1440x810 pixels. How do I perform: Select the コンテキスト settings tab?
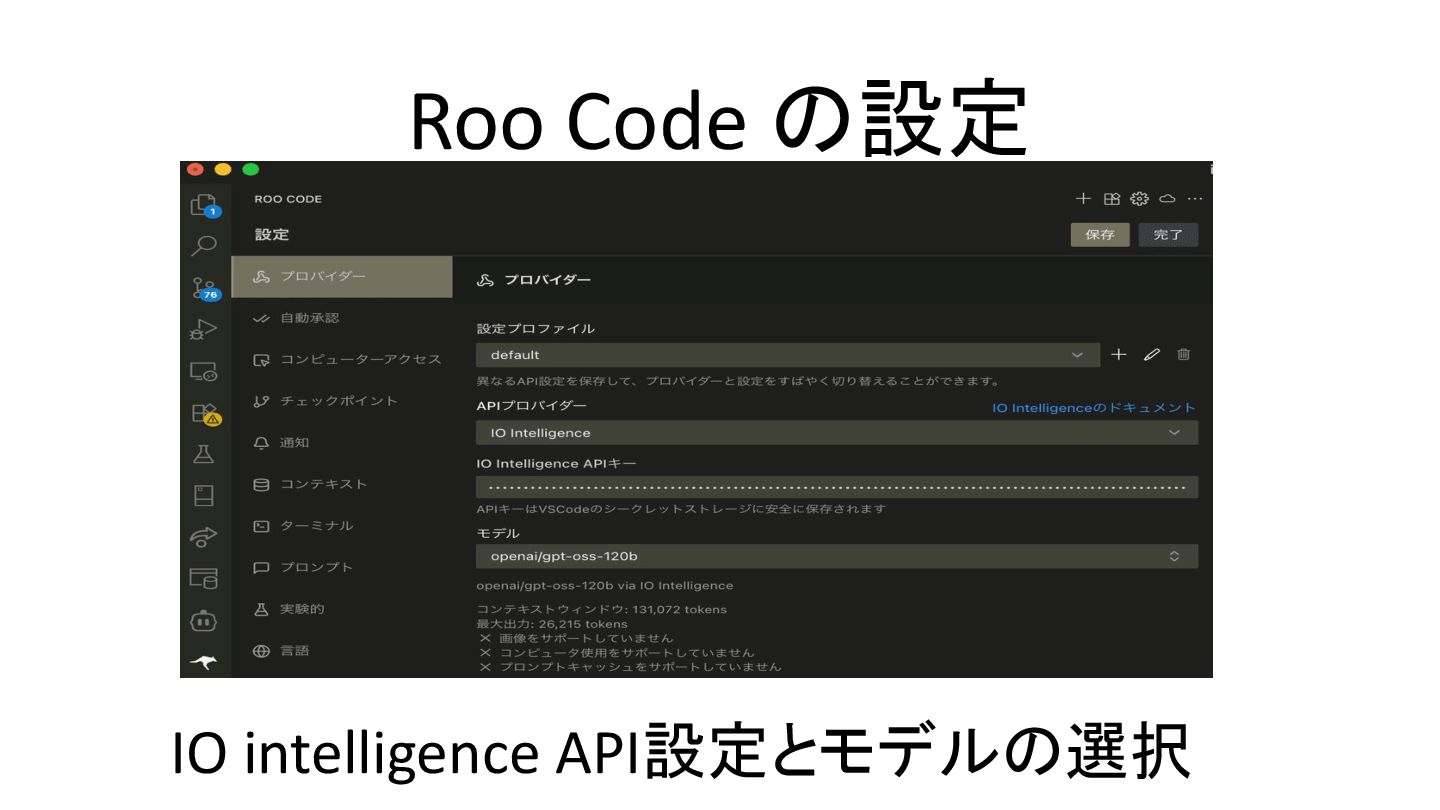[x=342, y=484]
